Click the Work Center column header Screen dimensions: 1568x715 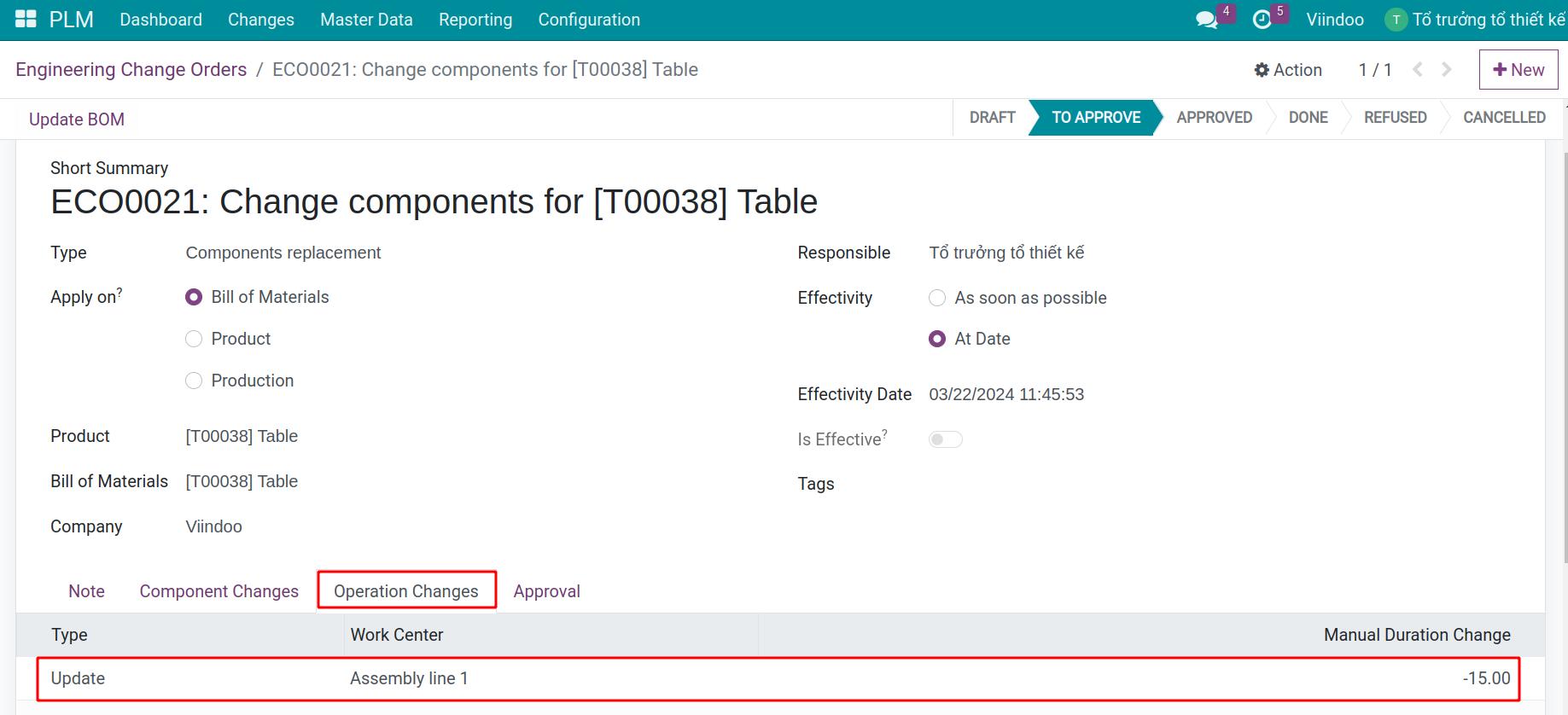pyautogui.click(x=397, y=635)
